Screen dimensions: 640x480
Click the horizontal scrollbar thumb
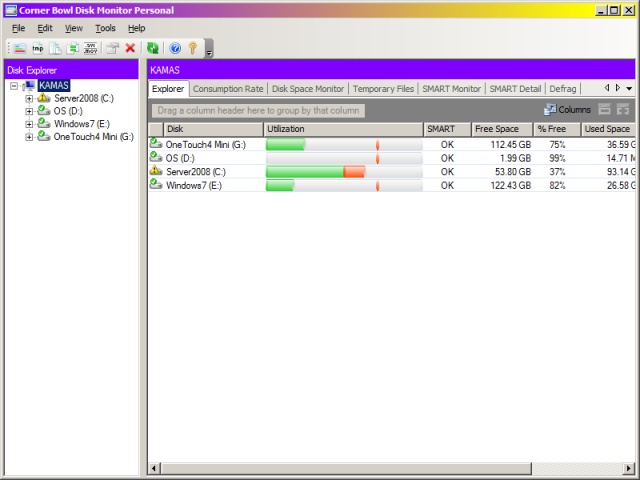346,468
